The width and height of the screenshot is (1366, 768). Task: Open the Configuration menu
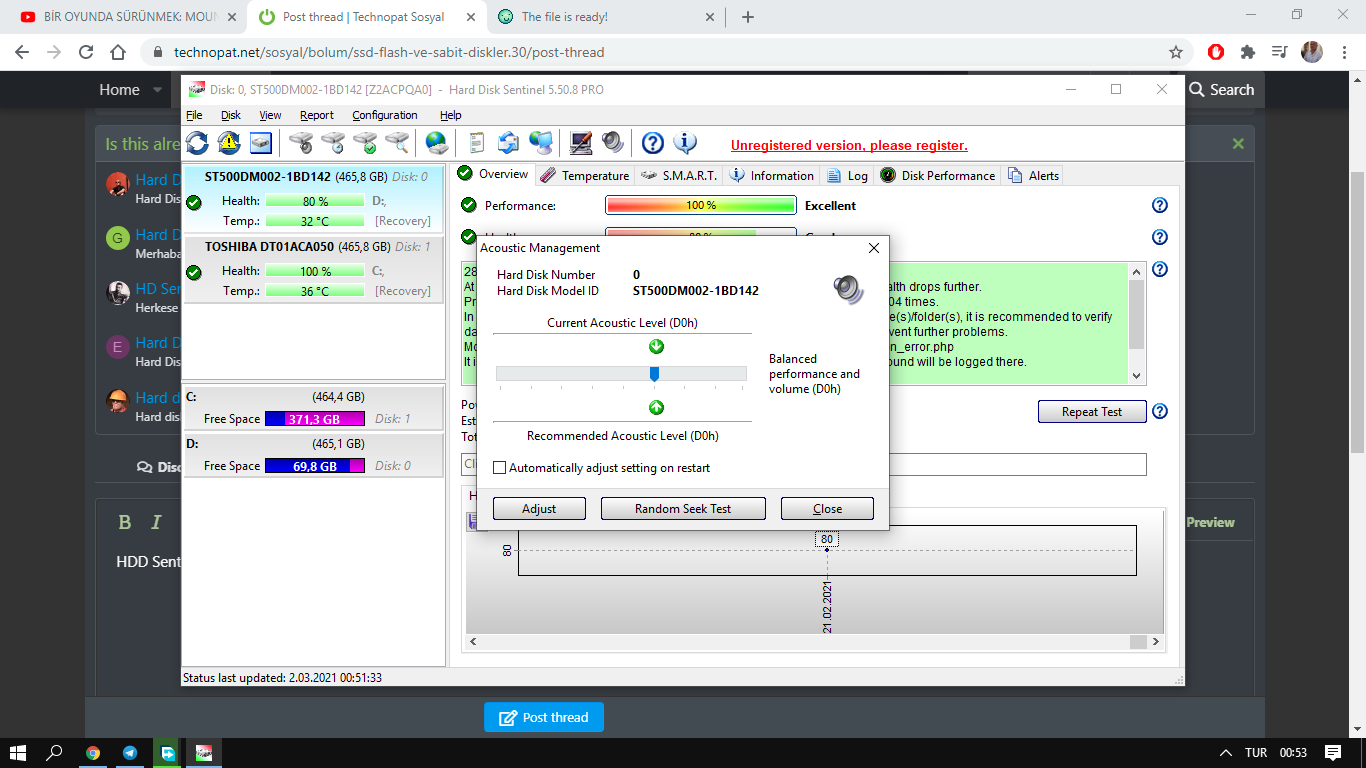(x=385, y=115)
